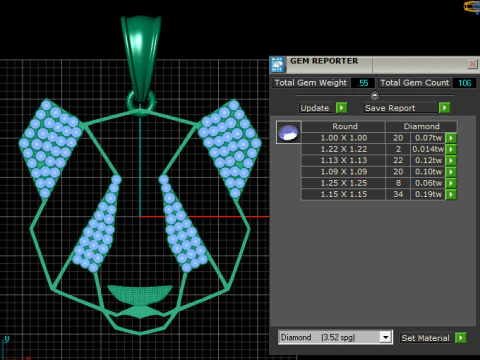Select the panda nose mesh in the viewport

click(x=140, y=294)
